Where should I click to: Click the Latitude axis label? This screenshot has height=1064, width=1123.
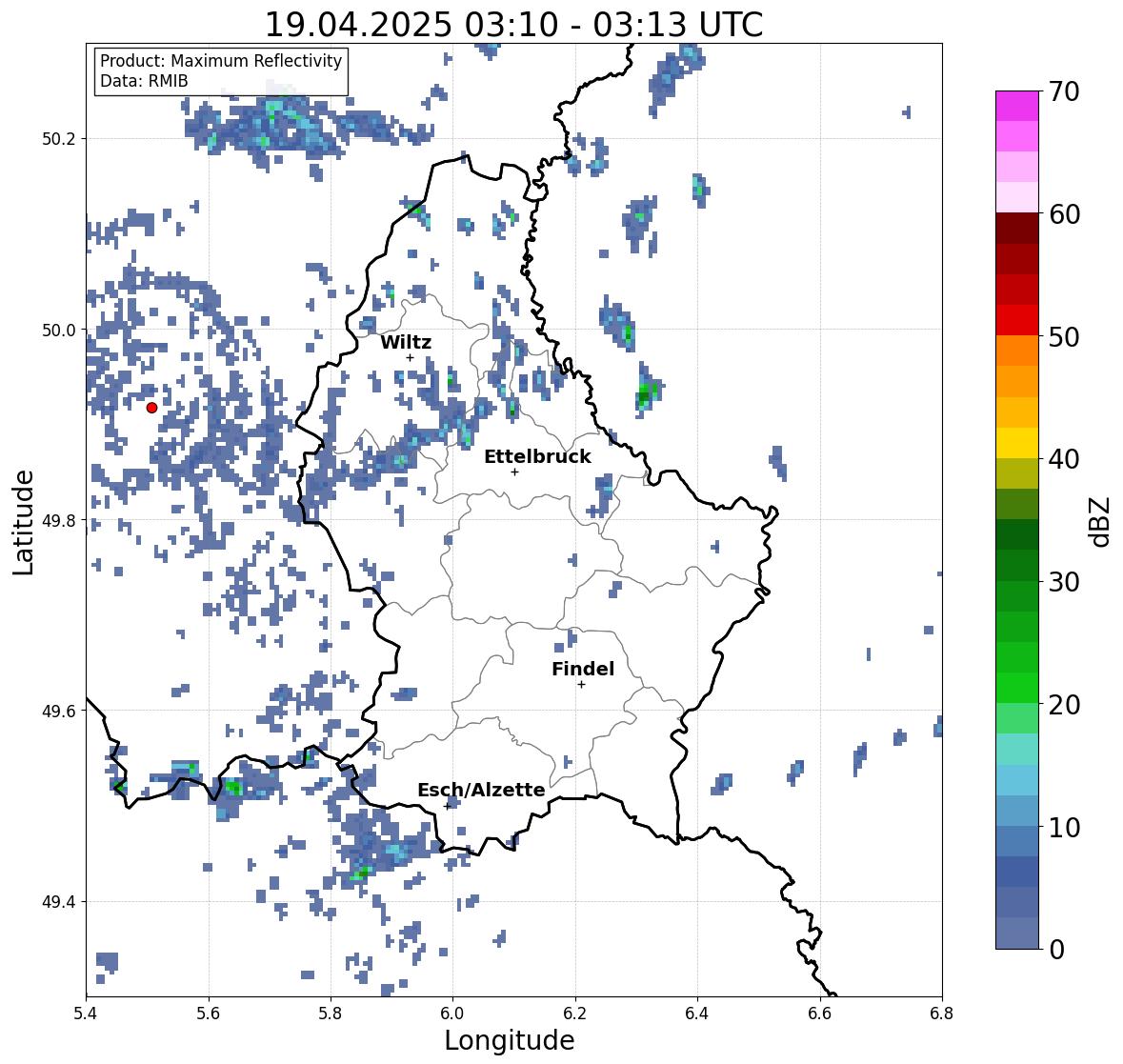24,522
